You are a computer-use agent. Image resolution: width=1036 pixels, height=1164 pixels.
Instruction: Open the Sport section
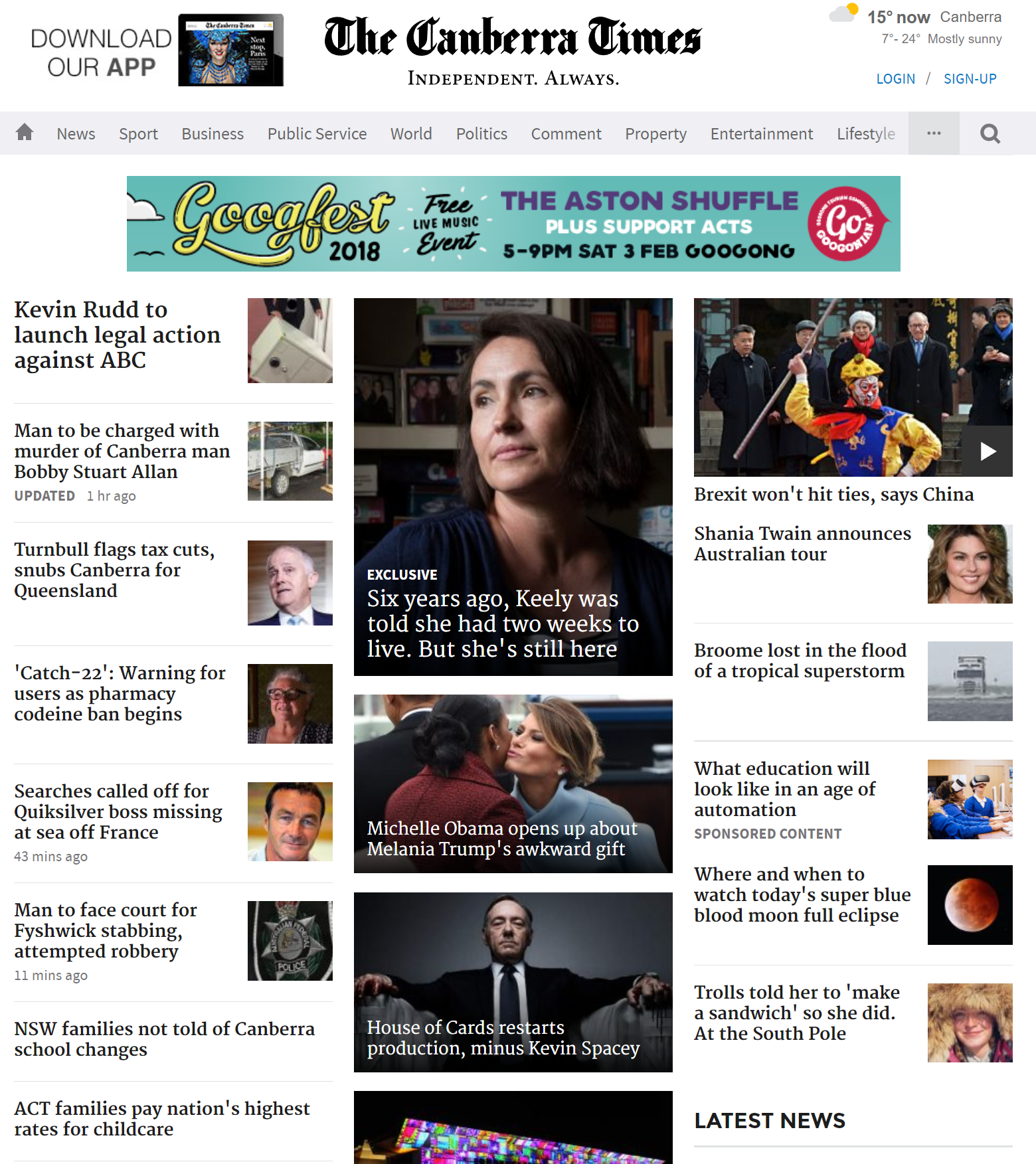tap(138, 133)
